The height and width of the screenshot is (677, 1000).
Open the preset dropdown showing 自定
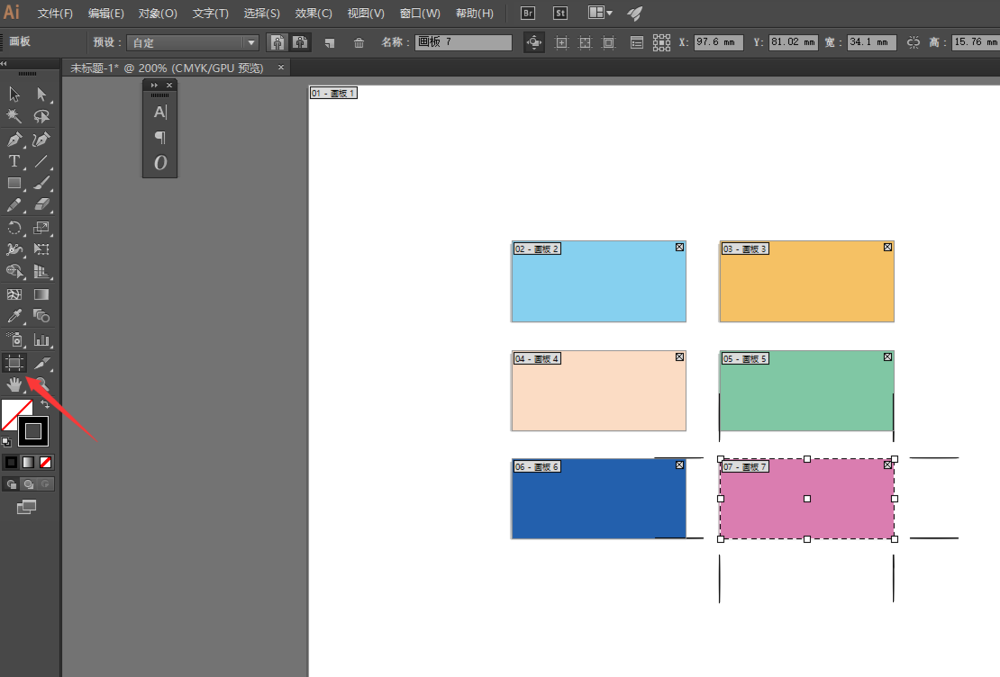(x=193, y=43)
